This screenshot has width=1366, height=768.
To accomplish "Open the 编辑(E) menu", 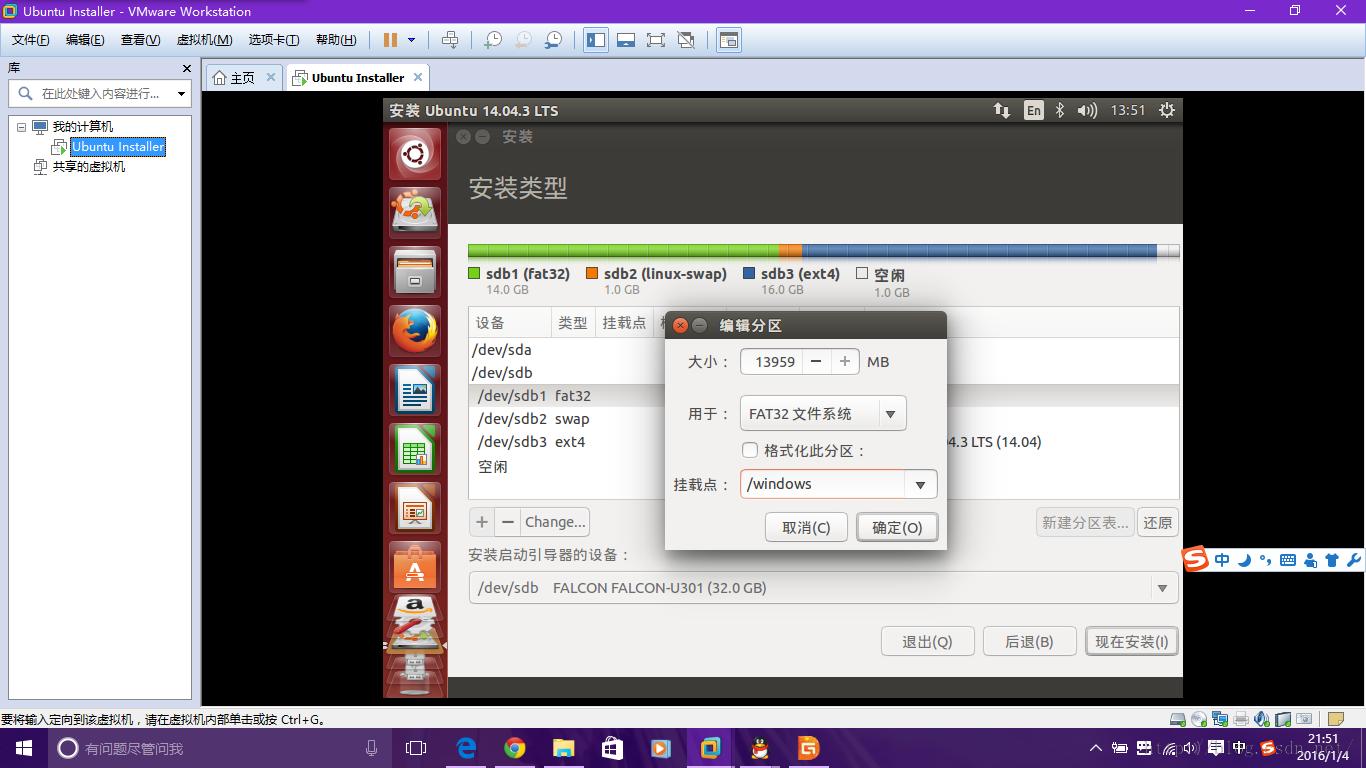I will coord(85,40).
